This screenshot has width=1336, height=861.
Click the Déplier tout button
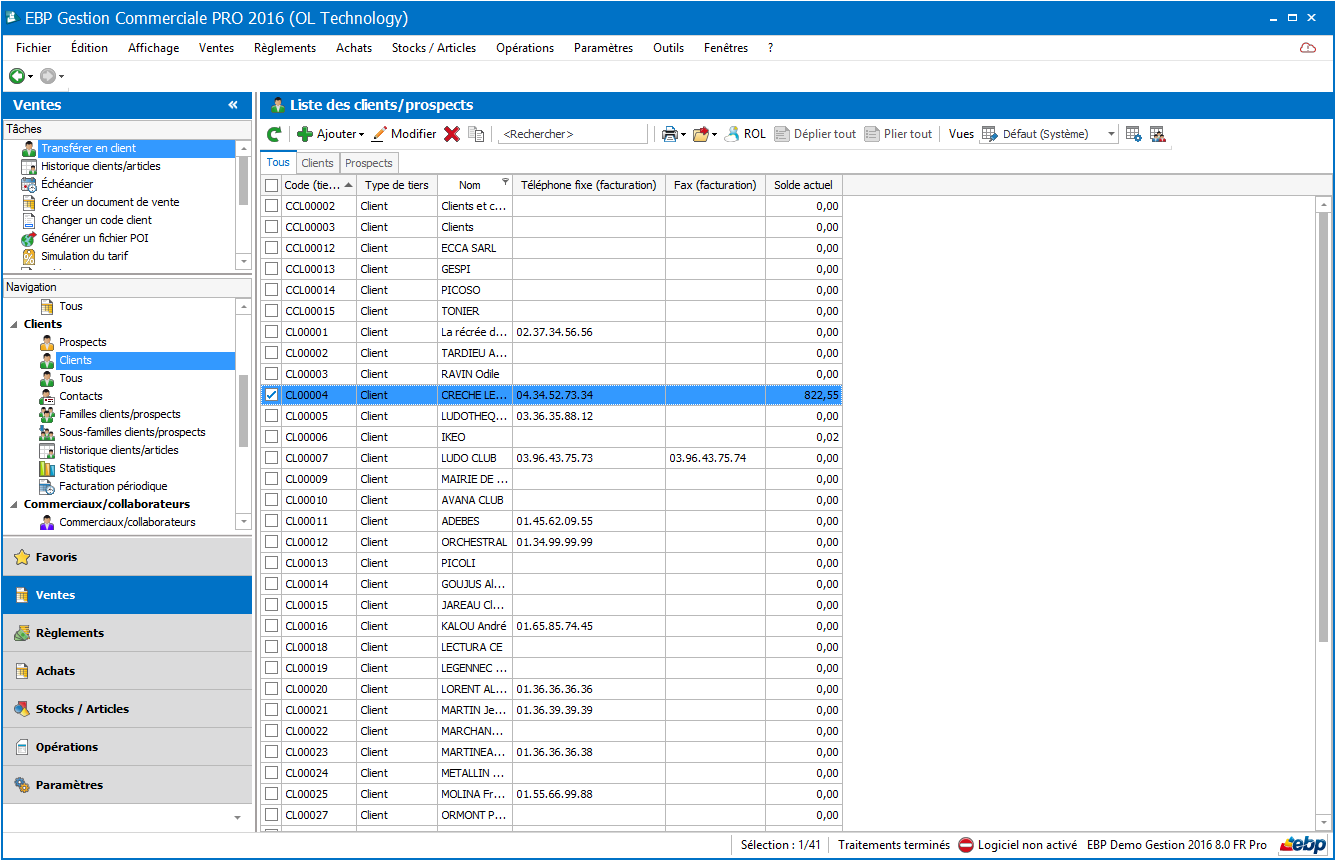click(816, 134)
